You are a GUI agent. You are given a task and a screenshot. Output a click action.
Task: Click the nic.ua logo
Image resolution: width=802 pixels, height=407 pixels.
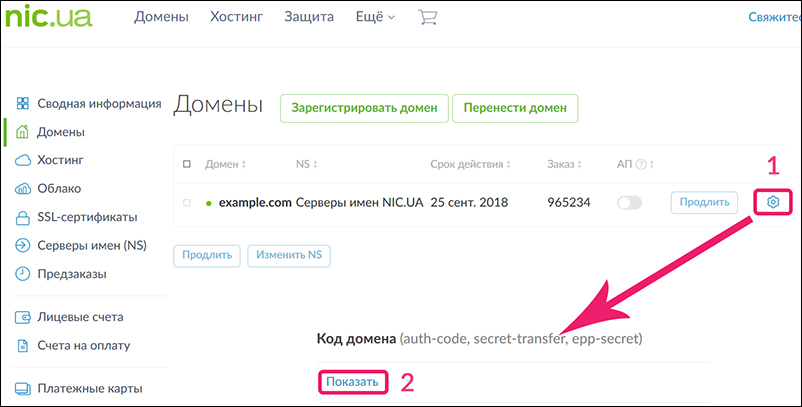point(48,18)
